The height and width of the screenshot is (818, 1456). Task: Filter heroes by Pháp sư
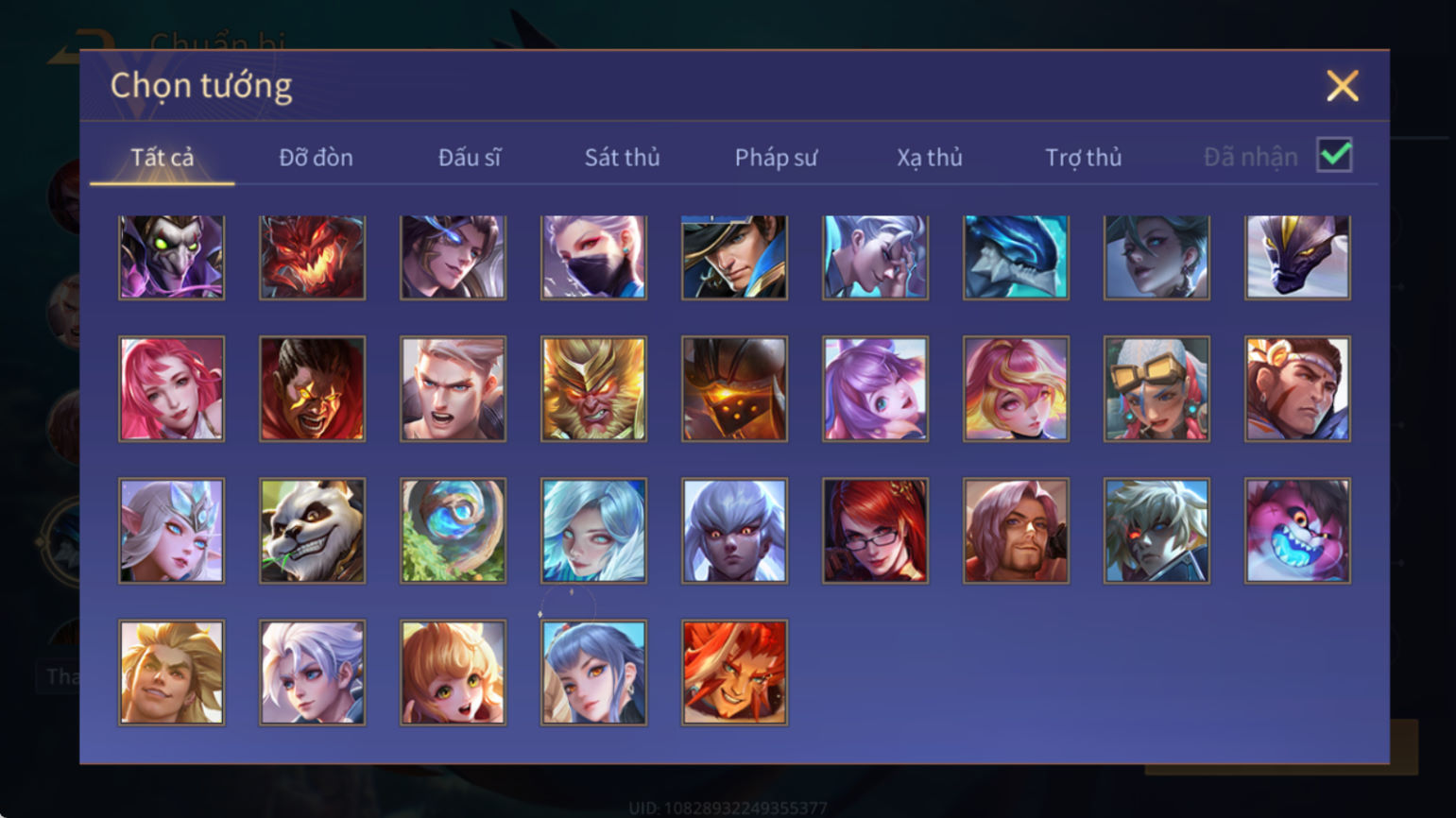pyautogui.click(x=776, y=157)
